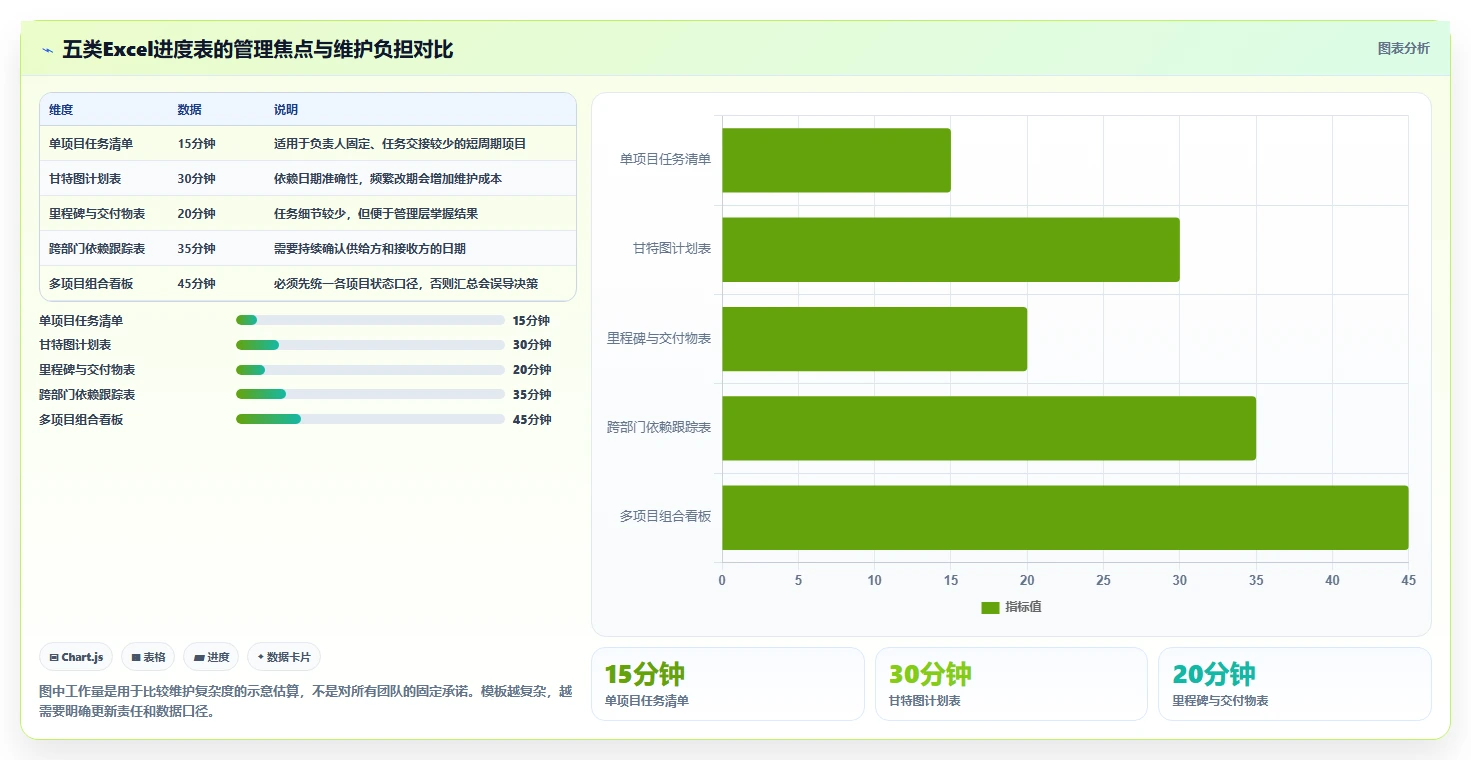Viewport: 1471px width, 760px height.
Task: Open the 15分钟 单项目任务清单 data card
Action: 727,684
